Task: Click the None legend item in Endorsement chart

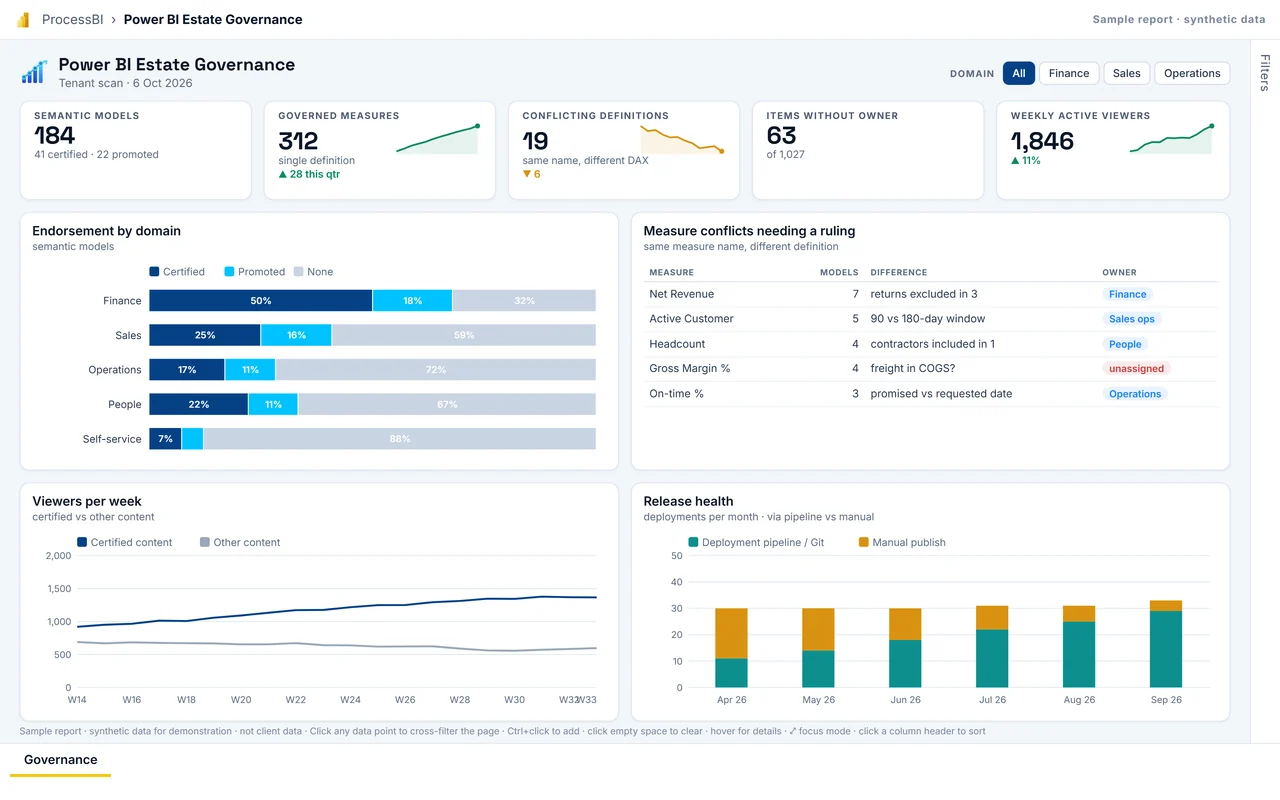Action: pyautogui.click(x=313, y=272)
